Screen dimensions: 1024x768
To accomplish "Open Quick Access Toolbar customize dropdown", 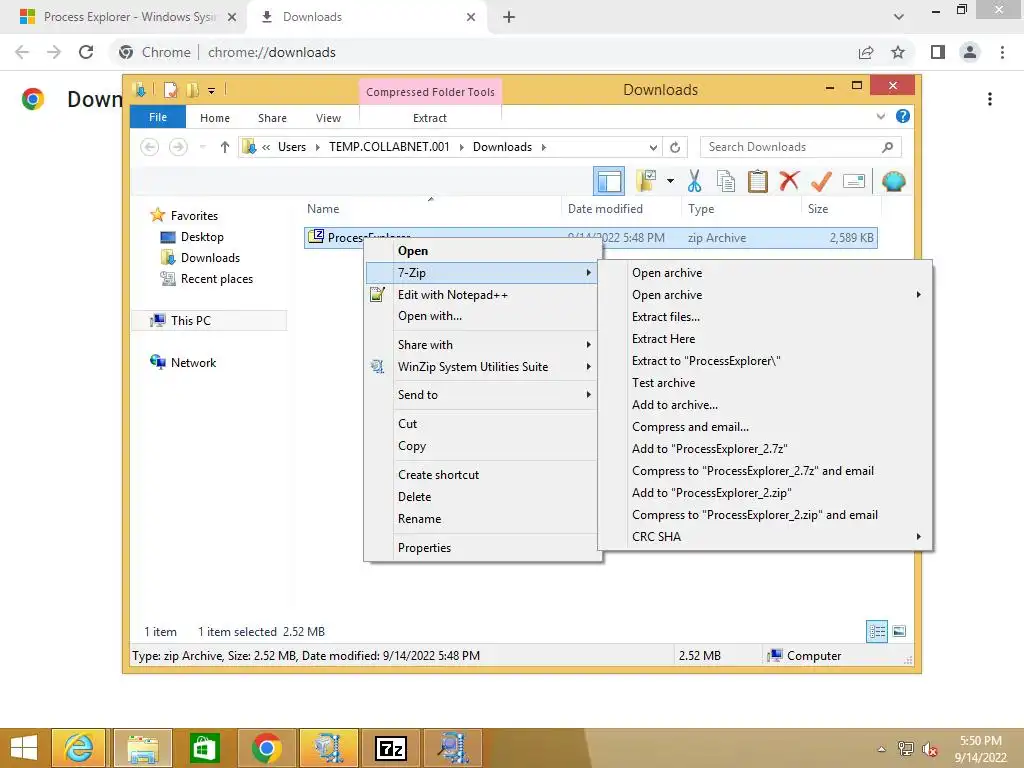I will (x=211, y=91).
